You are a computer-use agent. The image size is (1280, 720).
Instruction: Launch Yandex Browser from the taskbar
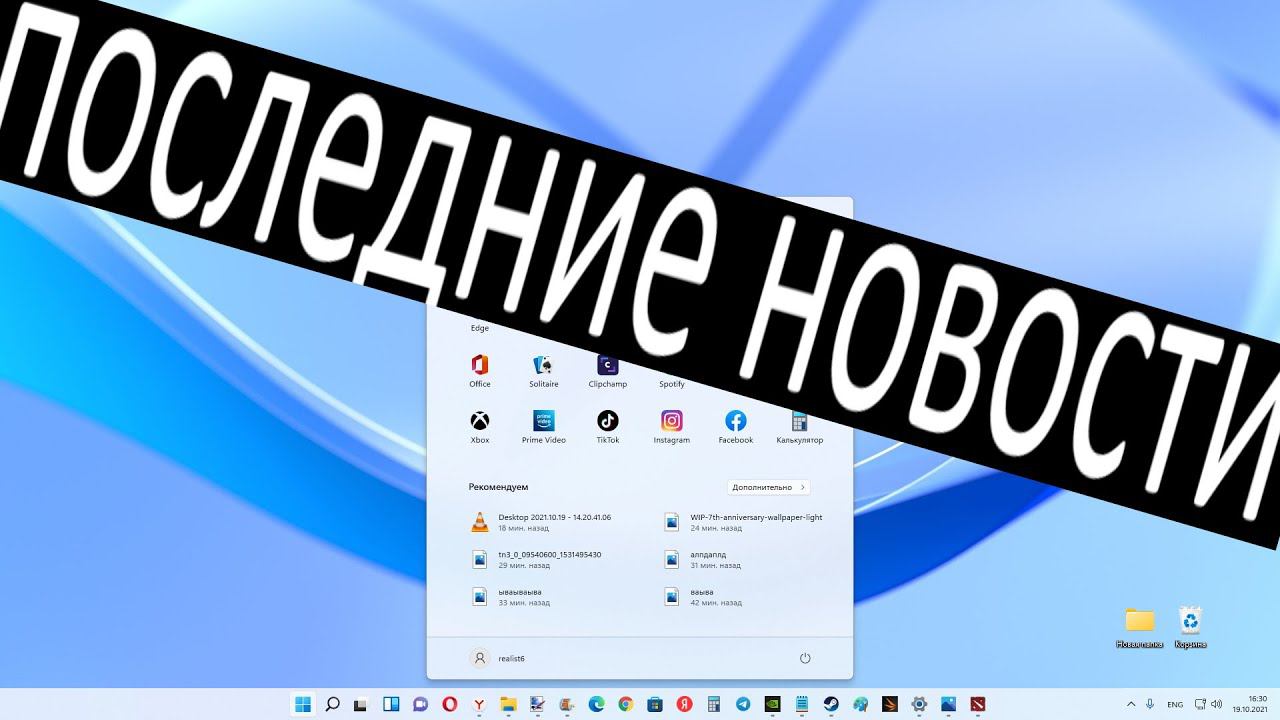tap(480, 704)
